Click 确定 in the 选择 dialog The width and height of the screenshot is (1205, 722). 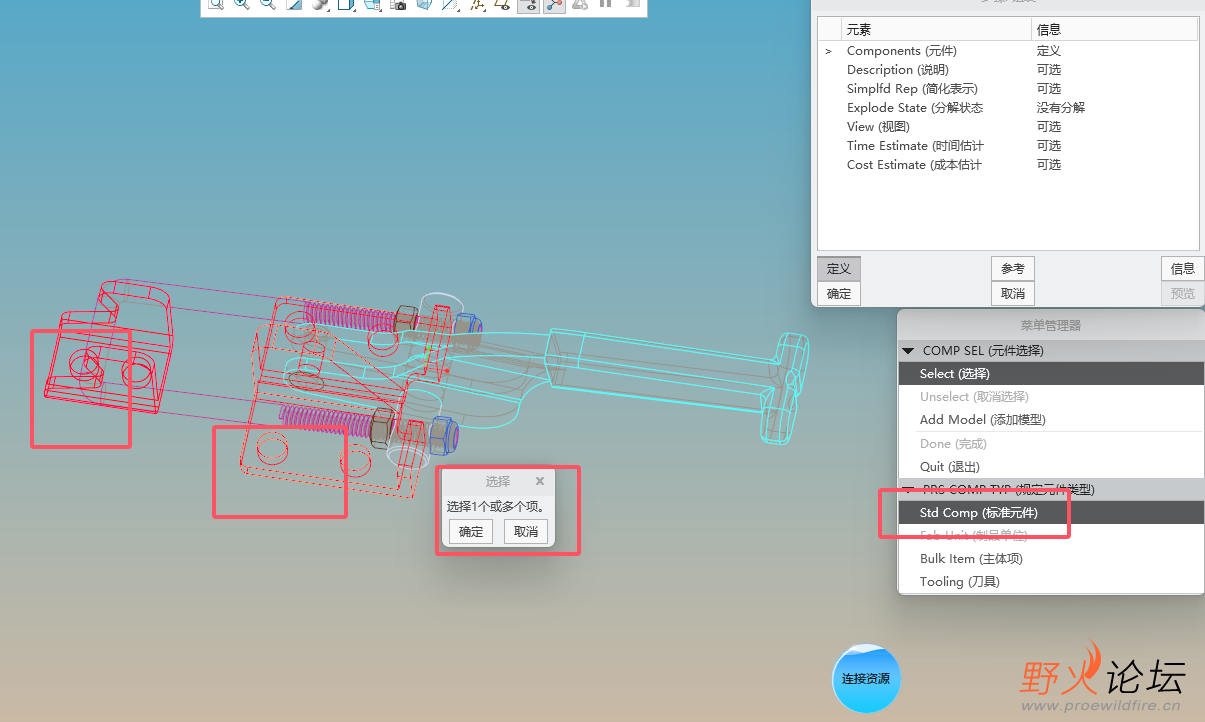[x=471, y=532]
